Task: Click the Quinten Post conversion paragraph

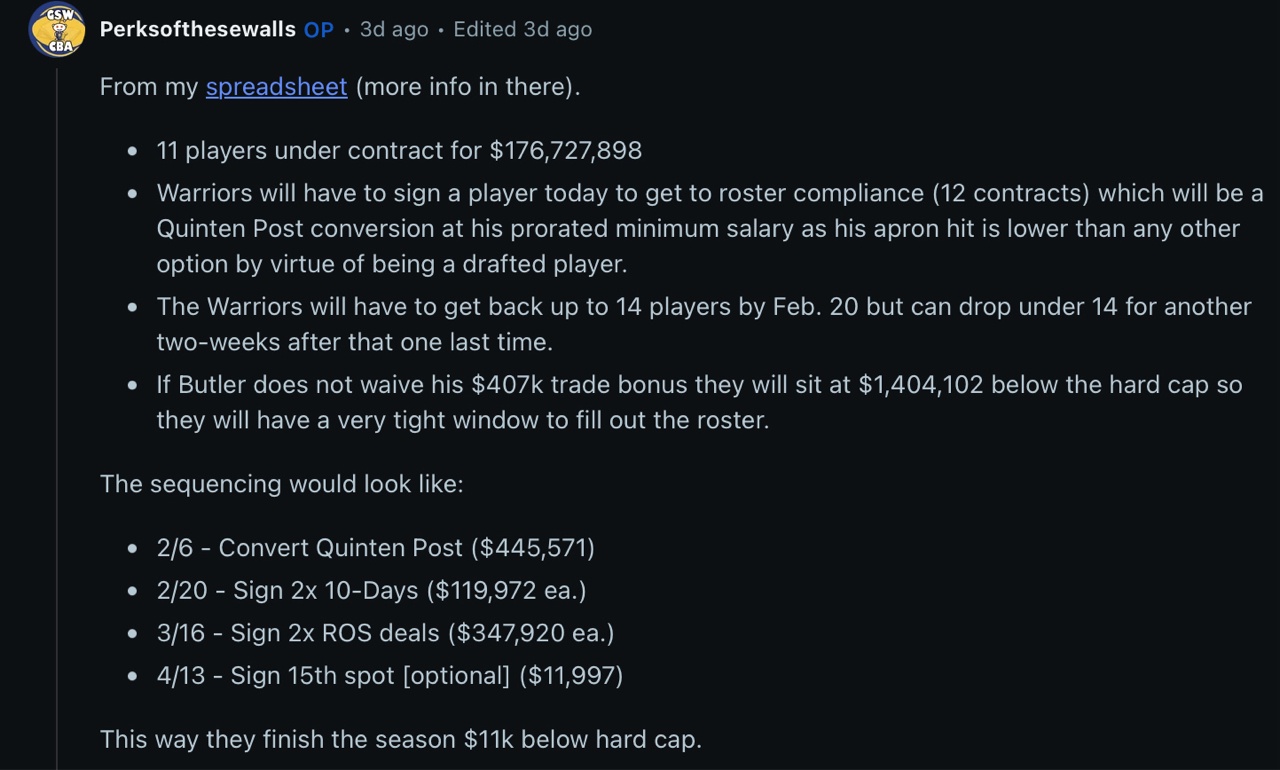Action: tap(710, 229)
